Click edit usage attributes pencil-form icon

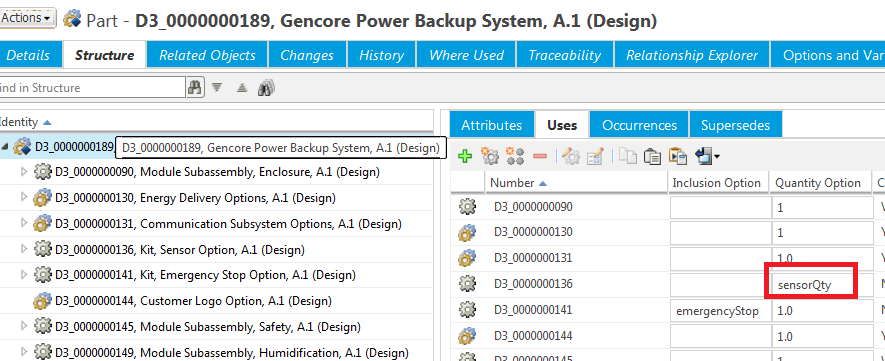coord(595,156)
